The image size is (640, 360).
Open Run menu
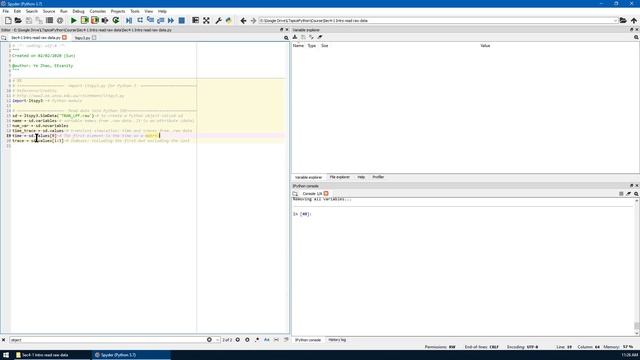pyautogui.click(x=64, y=11)
